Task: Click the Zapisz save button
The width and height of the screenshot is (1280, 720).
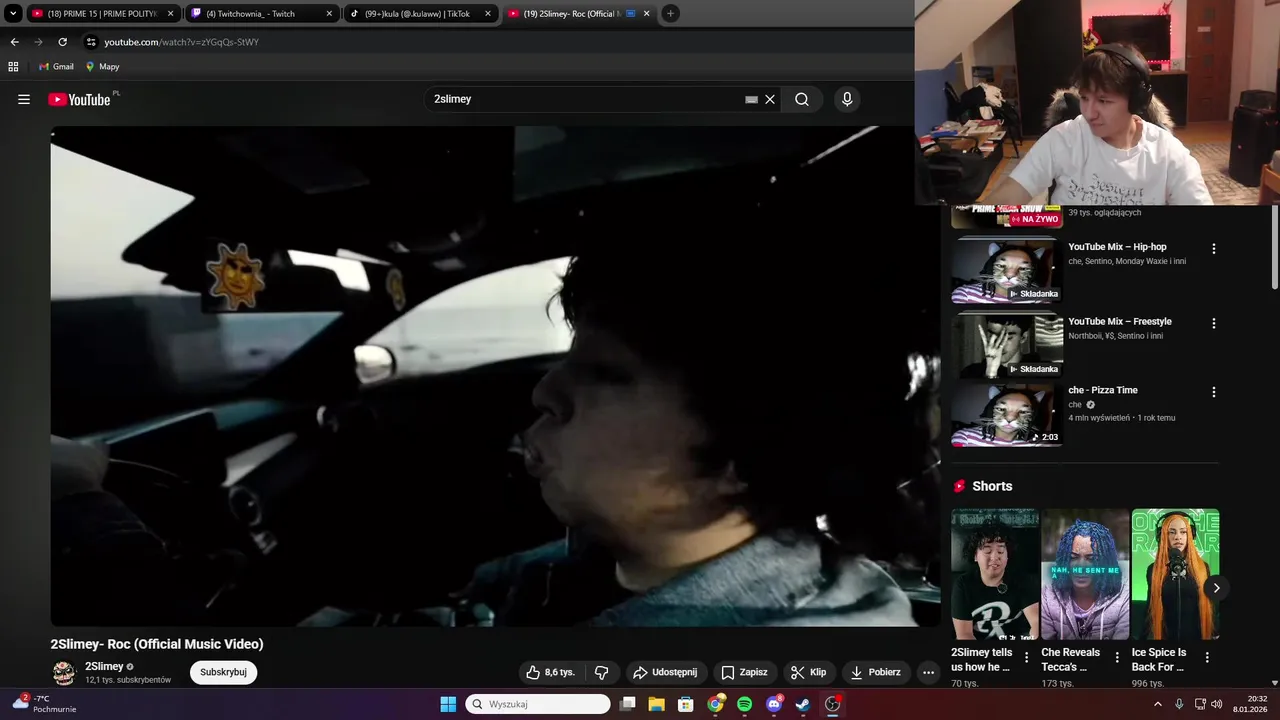Action: (745, 672)
